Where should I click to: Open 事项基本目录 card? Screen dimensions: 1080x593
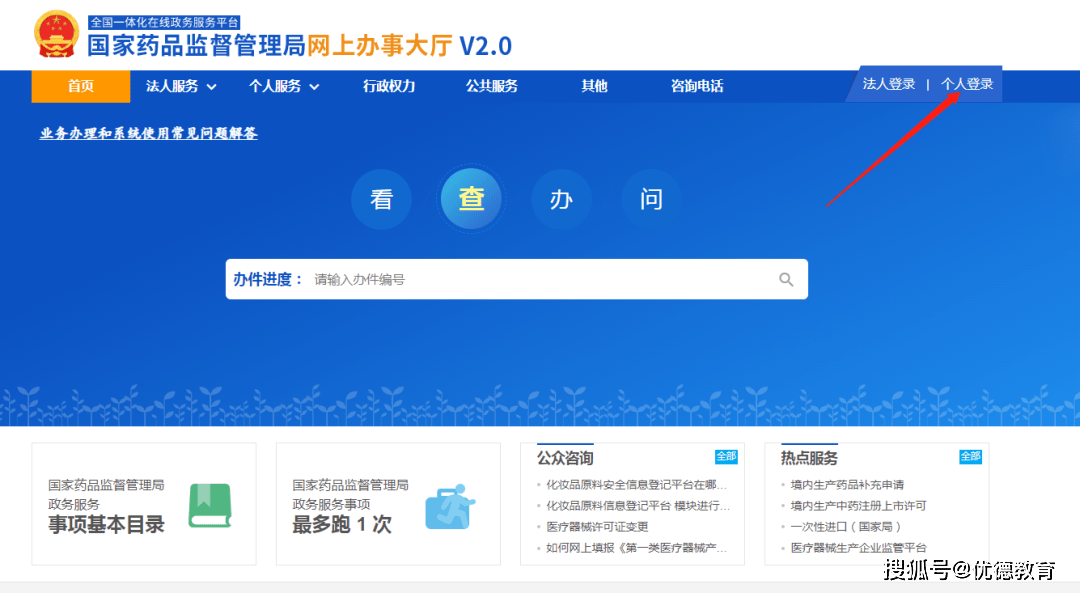click(x=144, y=504)
